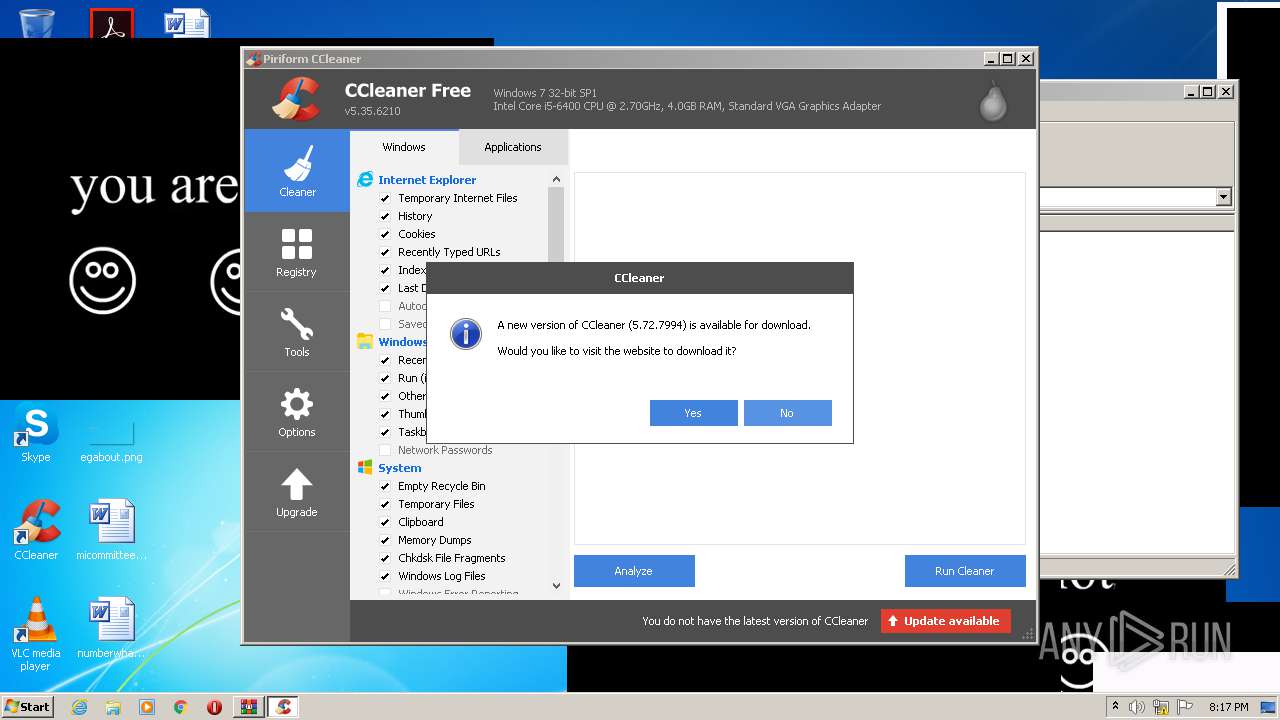Click the blue information icon in dialog
Viewport: 1280px width, 720px height.
[466, 333]
